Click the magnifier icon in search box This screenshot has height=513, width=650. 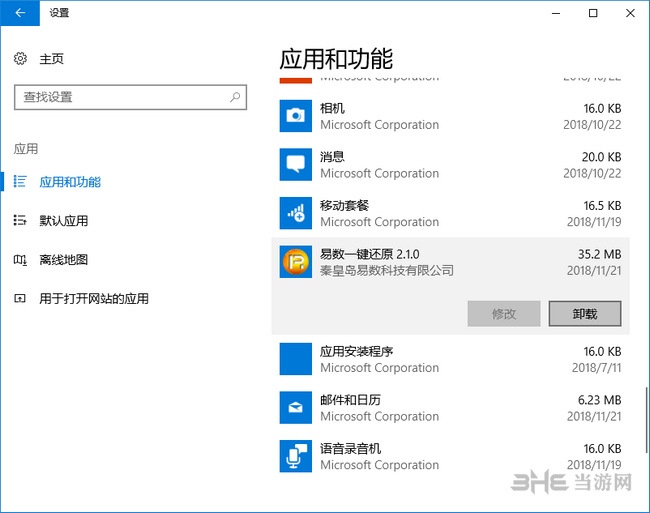pyautogui.click(x=235, y=97)
